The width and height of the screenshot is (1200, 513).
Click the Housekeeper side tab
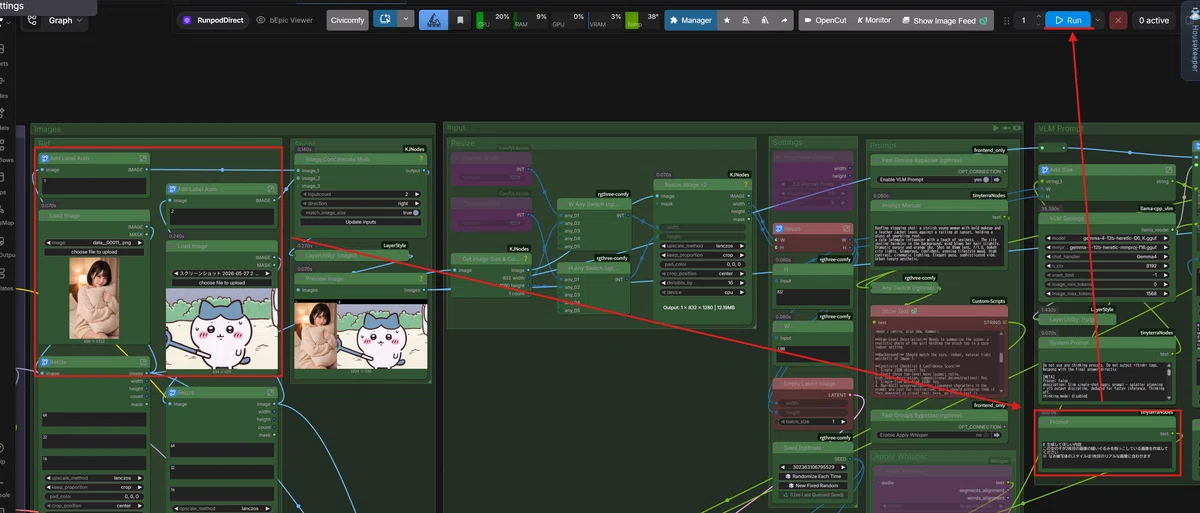1191,40
